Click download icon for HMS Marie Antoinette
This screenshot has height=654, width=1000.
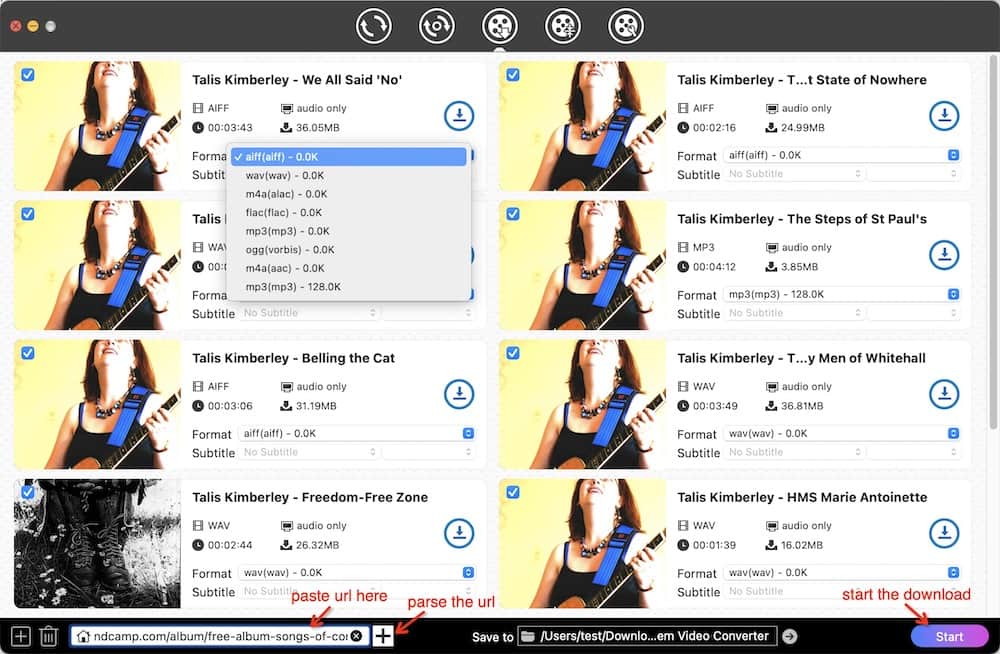944,533
